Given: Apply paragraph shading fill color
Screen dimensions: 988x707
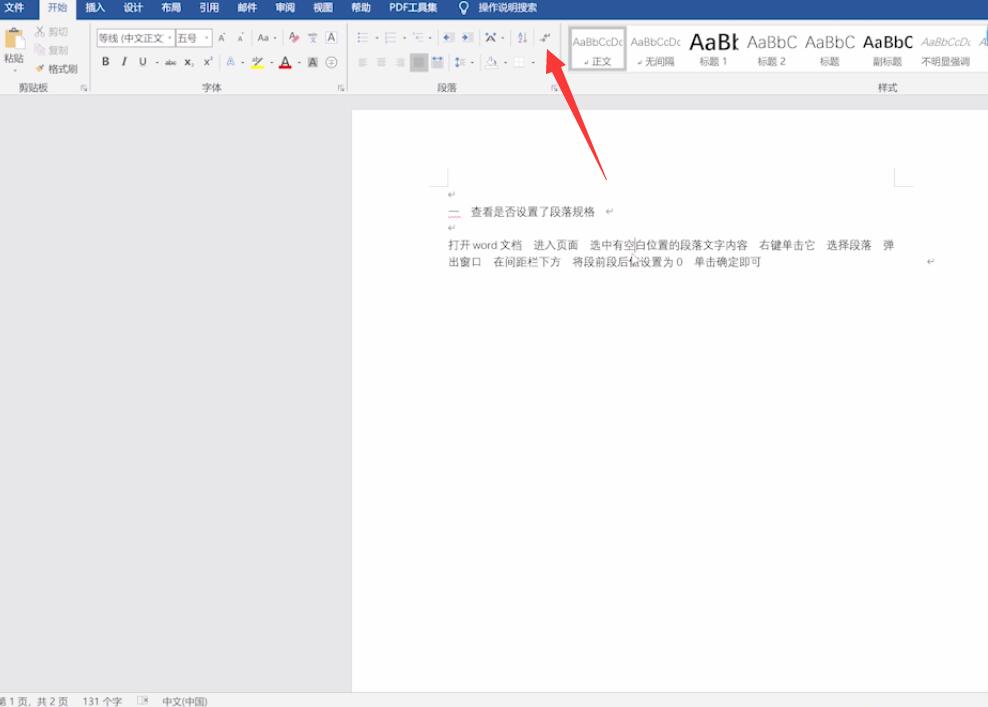Looking at the screenshot, I should click(491, 62).
